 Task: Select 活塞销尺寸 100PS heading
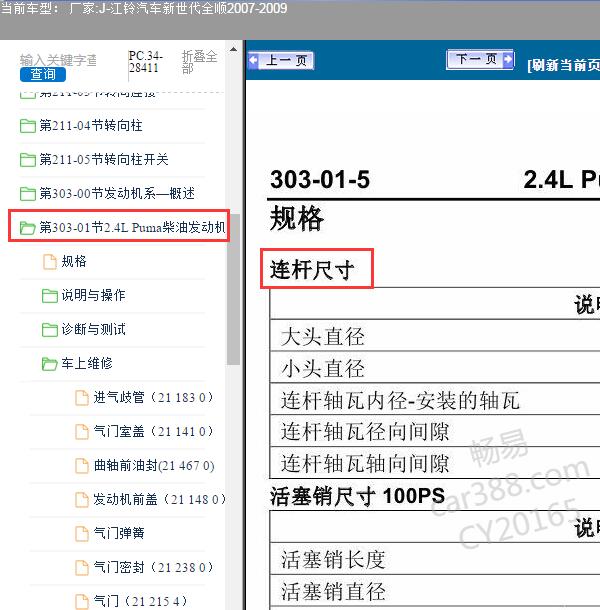[x=357, y=496]
